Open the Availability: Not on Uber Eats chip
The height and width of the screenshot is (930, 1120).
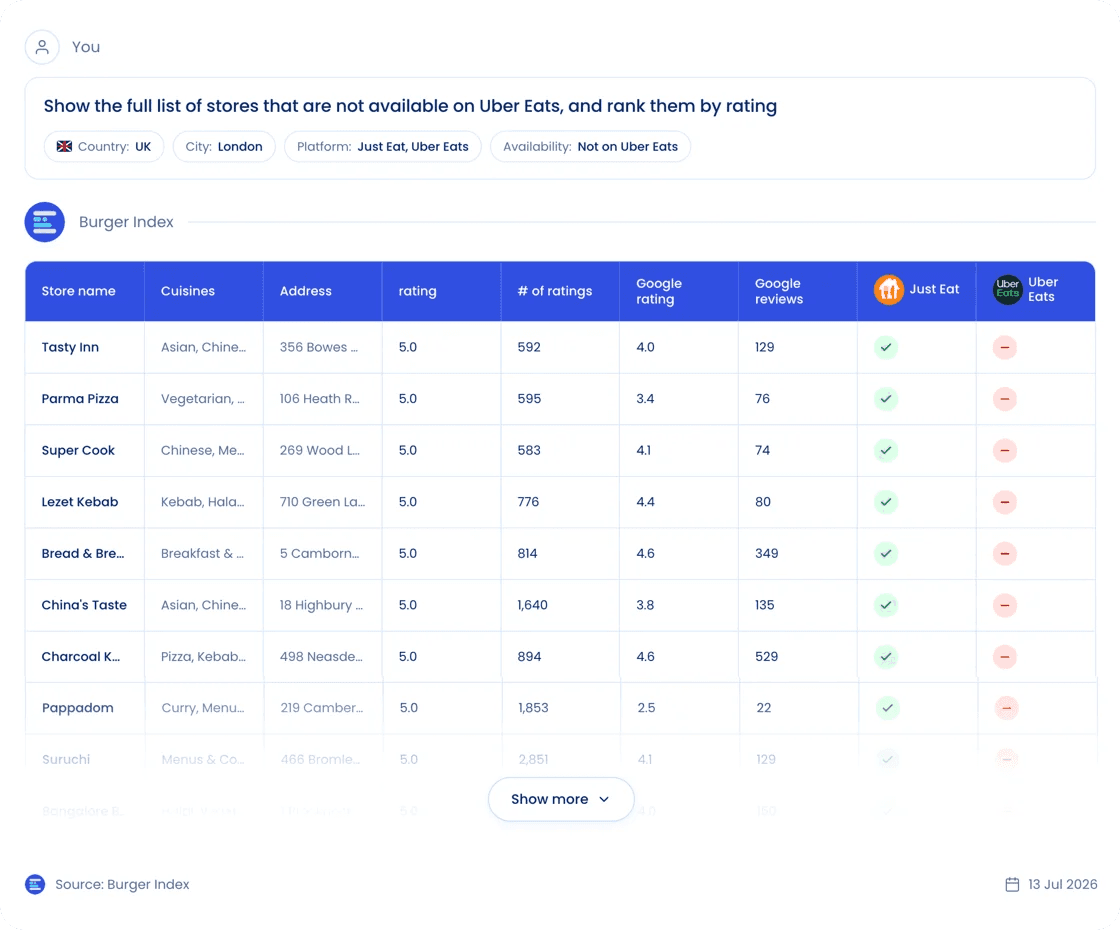point(590,146)
